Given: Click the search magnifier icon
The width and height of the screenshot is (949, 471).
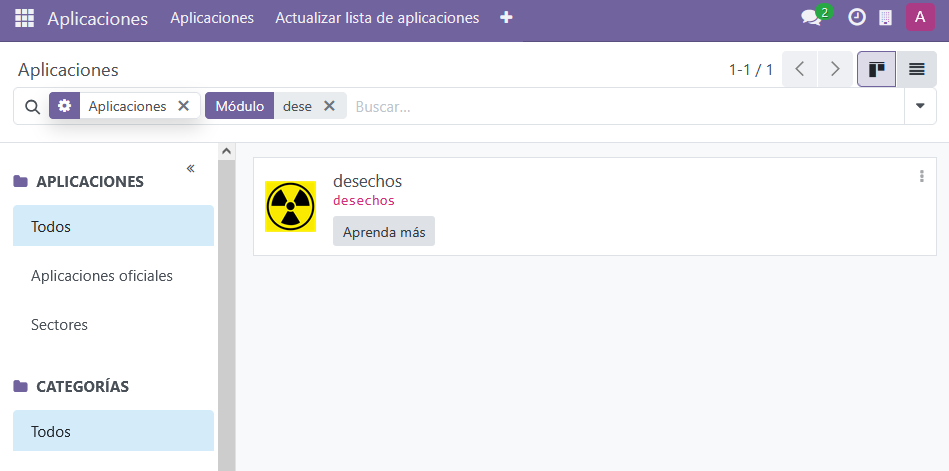Looking at the screenshot, I should tap(32, 107).
